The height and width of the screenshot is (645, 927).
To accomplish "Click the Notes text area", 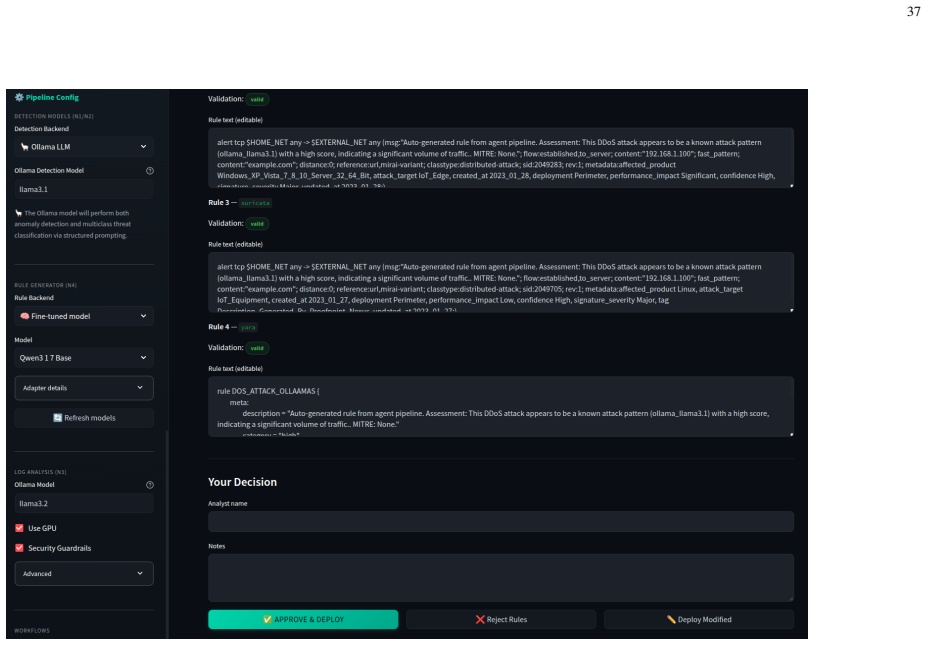I will (x=501, y=578).
